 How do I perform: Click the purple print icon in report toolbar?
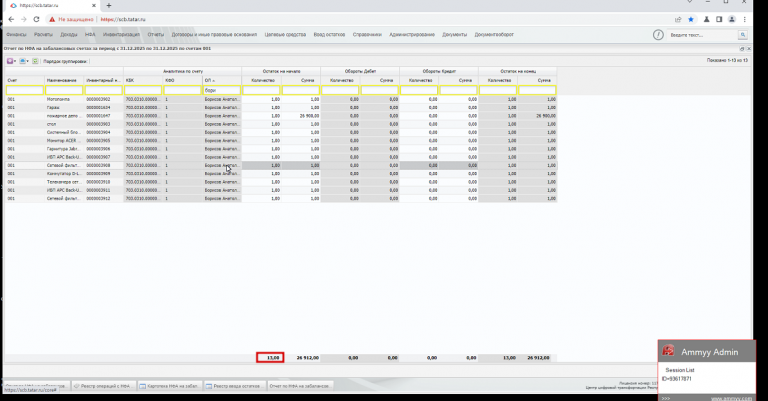[10, 61]
